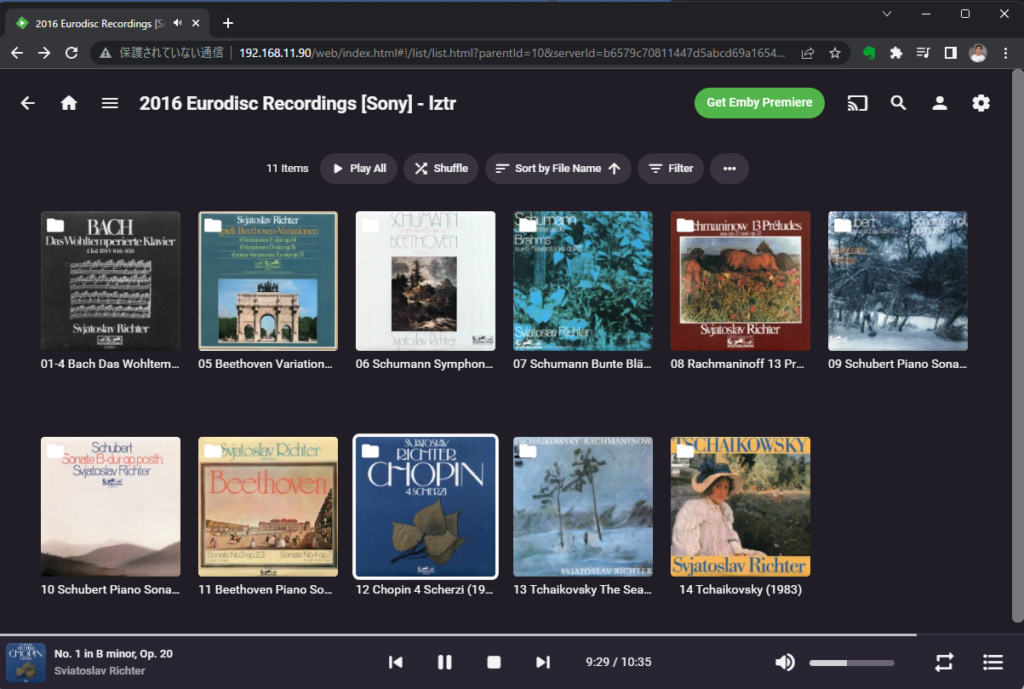
Task: Open the Filter options
Action: click(671, 169)
